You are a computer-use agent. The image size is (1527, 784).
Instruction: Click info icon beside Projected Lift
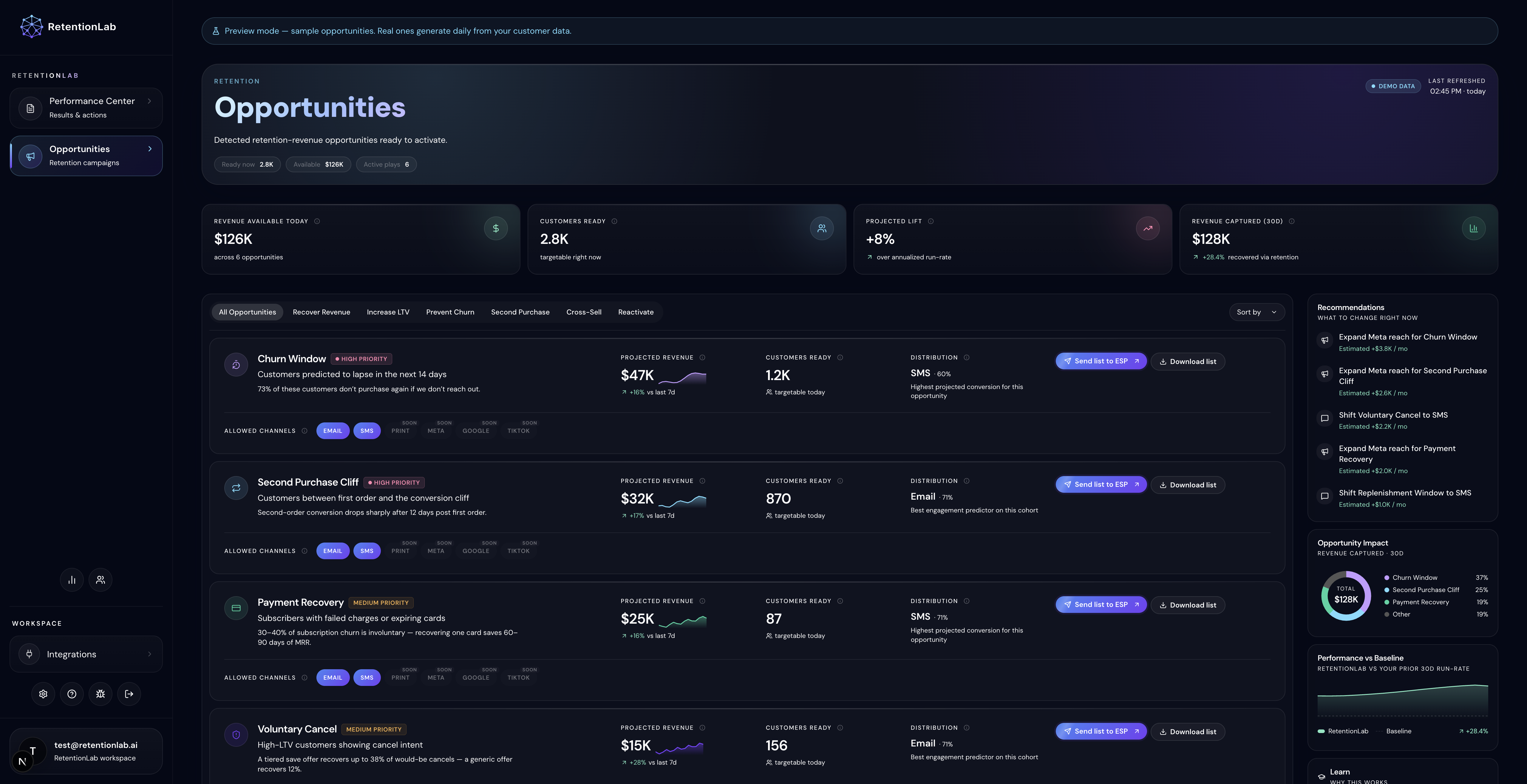coord(931,221)
